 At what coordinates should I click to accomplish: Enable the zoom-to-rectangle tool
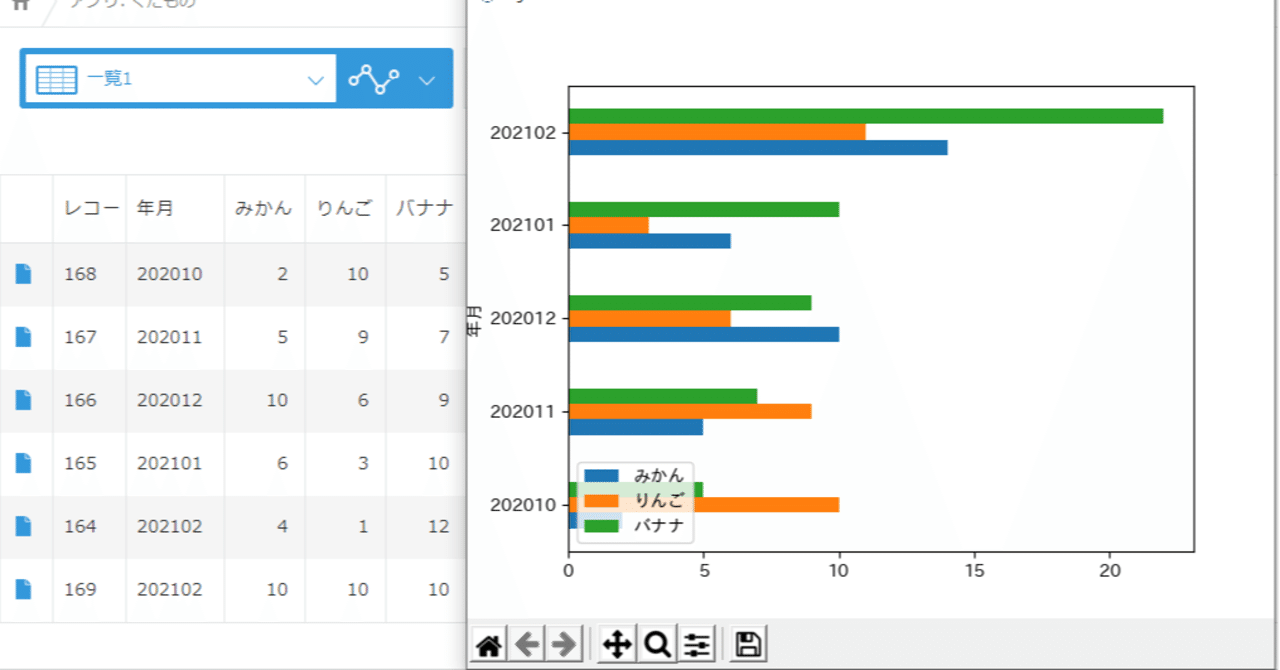pos(656,644)
